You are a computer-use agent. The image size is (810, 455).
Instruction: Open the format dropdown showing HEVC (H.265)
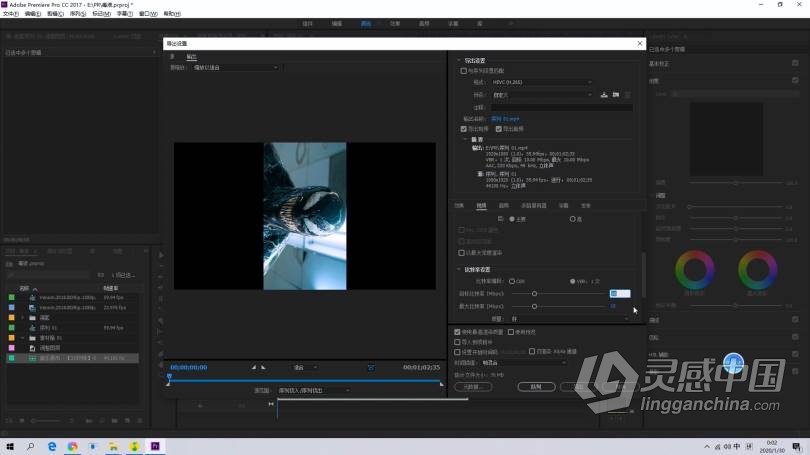541,82
